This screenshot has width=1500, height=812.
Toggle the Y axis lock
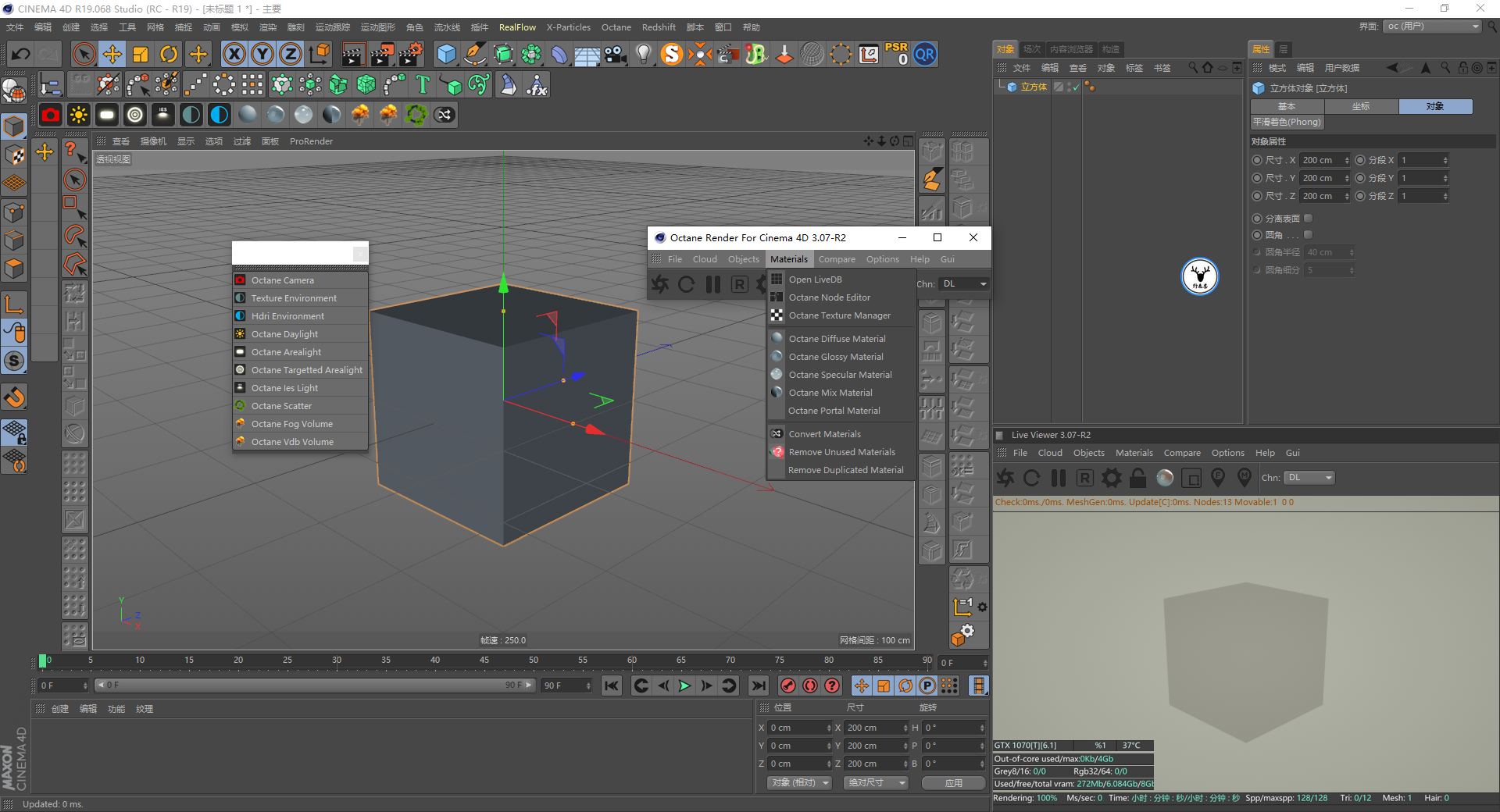[262, 54]
